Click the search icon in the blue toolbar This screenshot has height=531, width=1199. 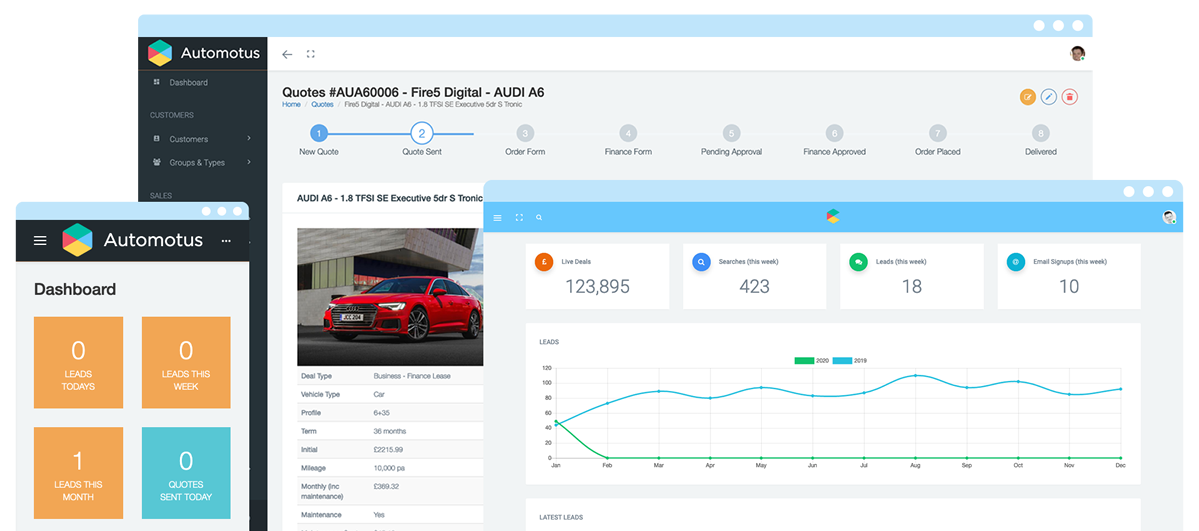click(x=539, y=217)
